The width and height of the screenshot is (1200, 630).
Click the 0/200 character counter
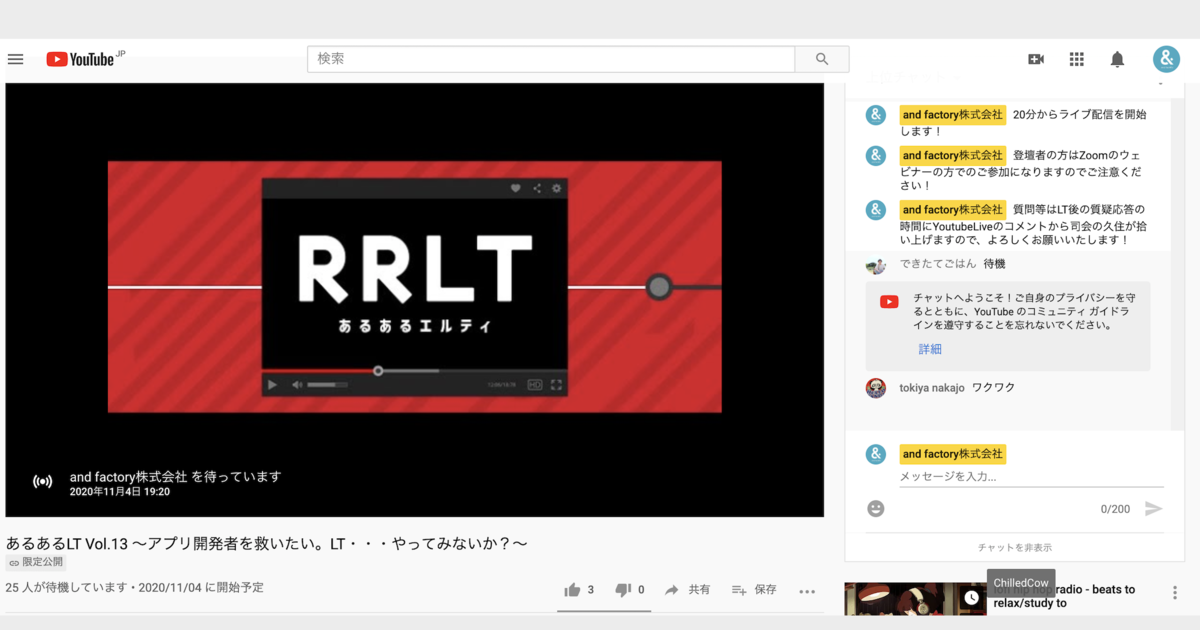coord(1115,509)
